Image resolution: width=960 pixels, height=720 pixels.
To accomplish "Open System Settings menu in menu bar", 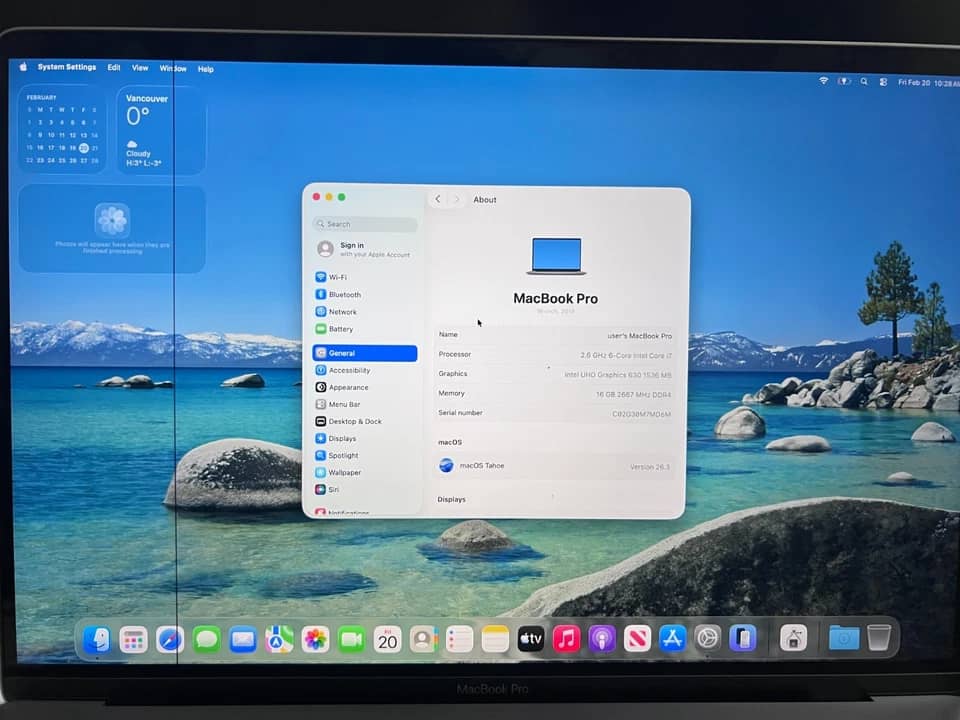I will point(67,67).
